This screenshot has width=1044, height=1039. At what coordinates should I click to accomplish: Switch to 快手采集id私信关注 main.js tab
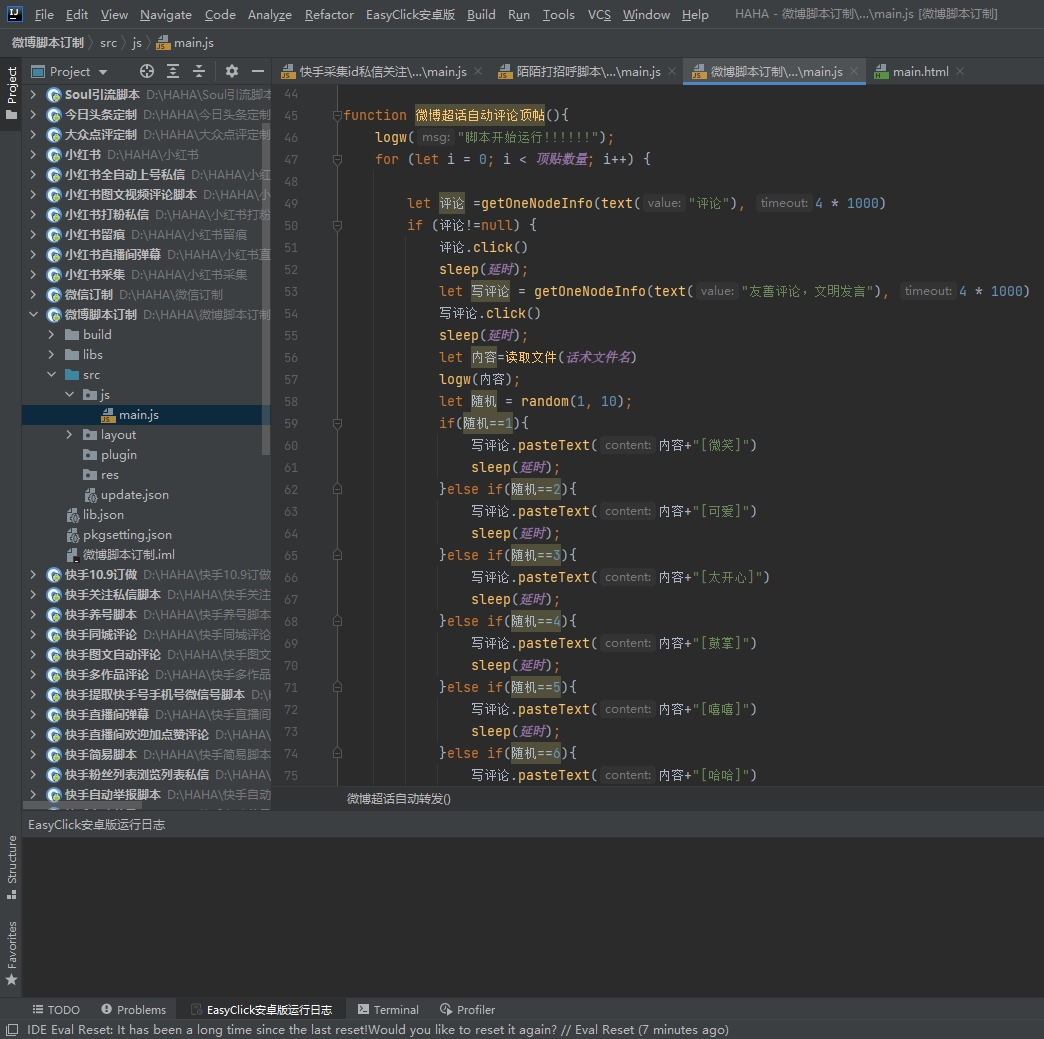pos(382,71)
